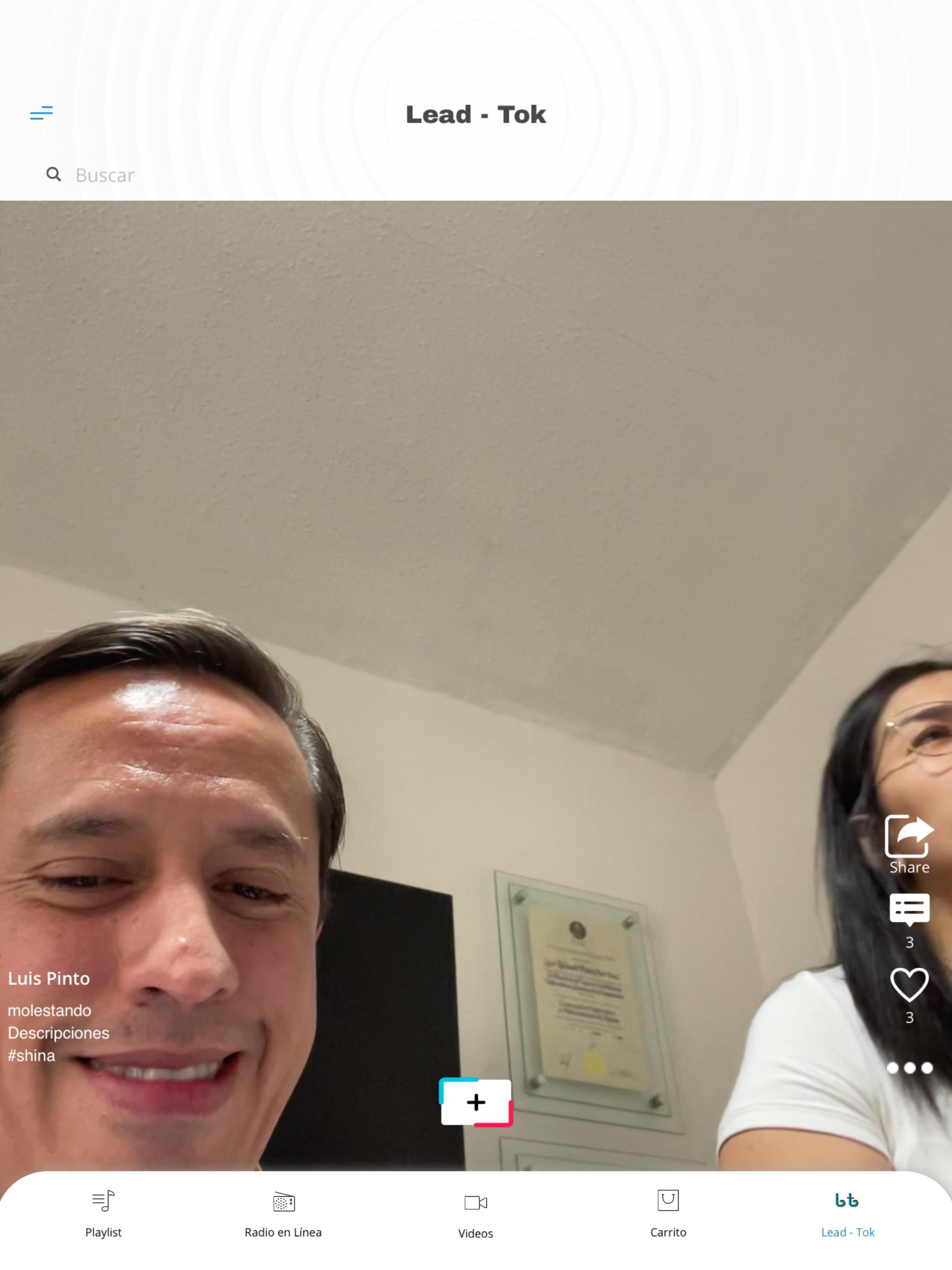The image size is (952, 1270).
Task: Open the hamburger menu icon
Action: point(41,113)
